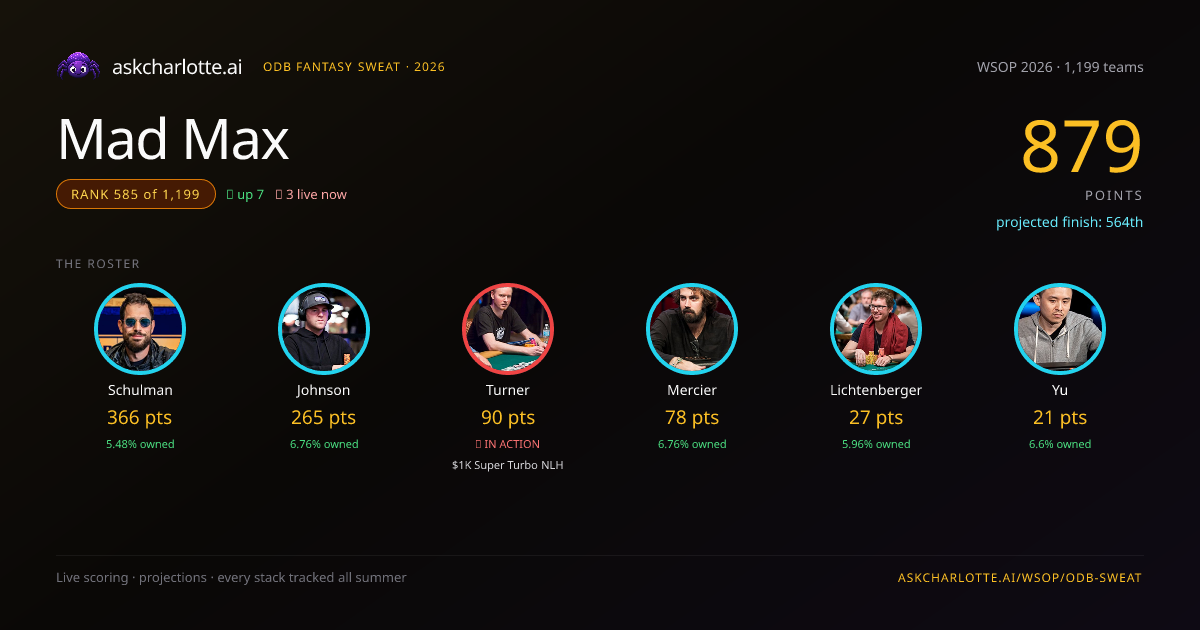
Task: Click the Mad Max team title
Action: (173, 139)
